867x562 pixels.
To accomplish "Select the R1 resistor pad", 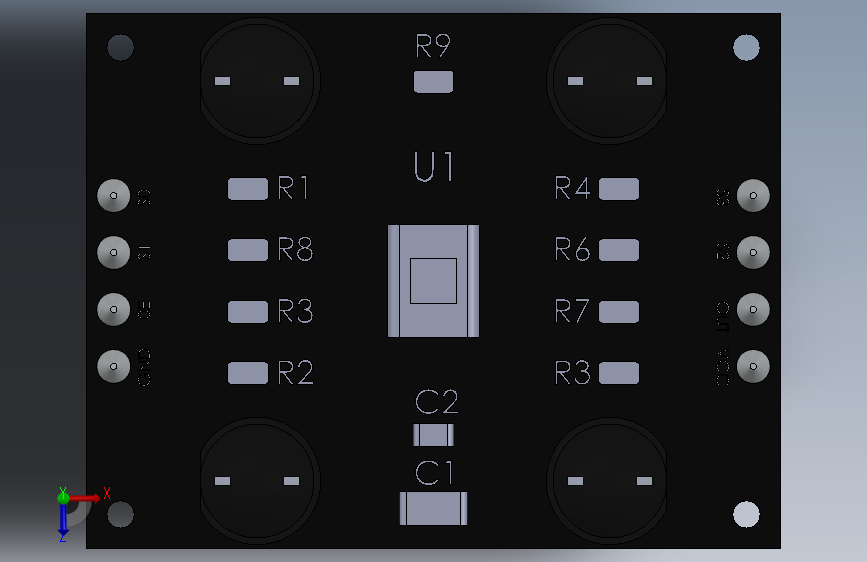I will [x=248, y=189].
